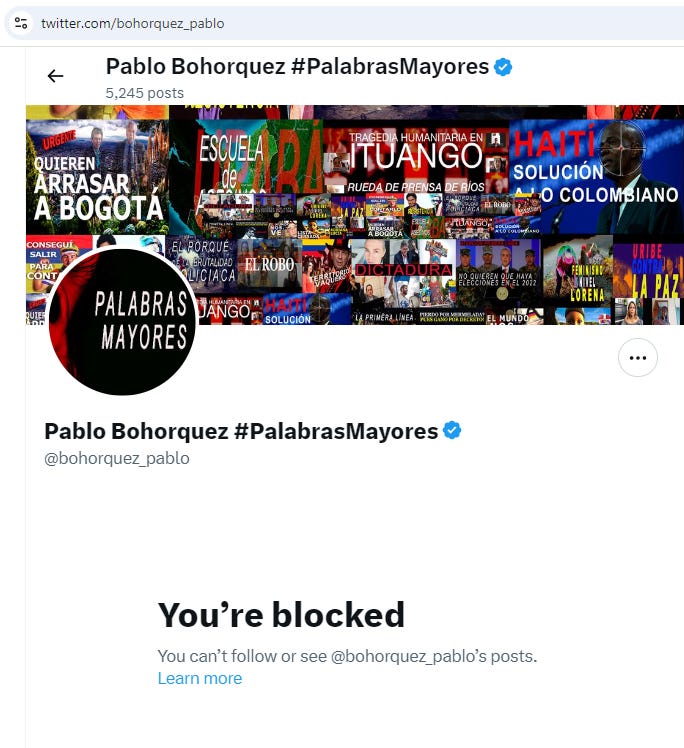Open the banner image at Ituango thumbnail
Image resolution: width=684 pixels, height=748 pixels.
[x=416, y=156]
